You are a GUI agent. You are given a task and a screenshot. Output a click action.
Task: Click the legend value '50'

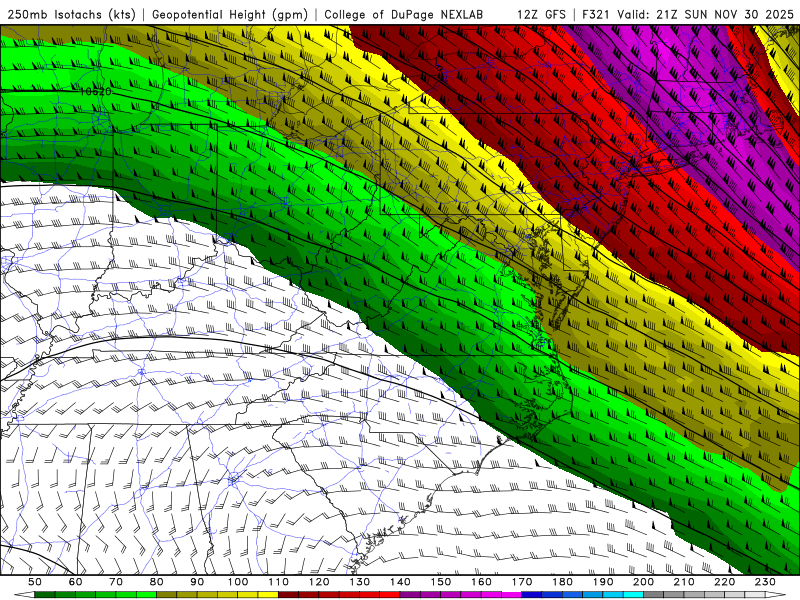pyautogui.click(x=35, y=582)
